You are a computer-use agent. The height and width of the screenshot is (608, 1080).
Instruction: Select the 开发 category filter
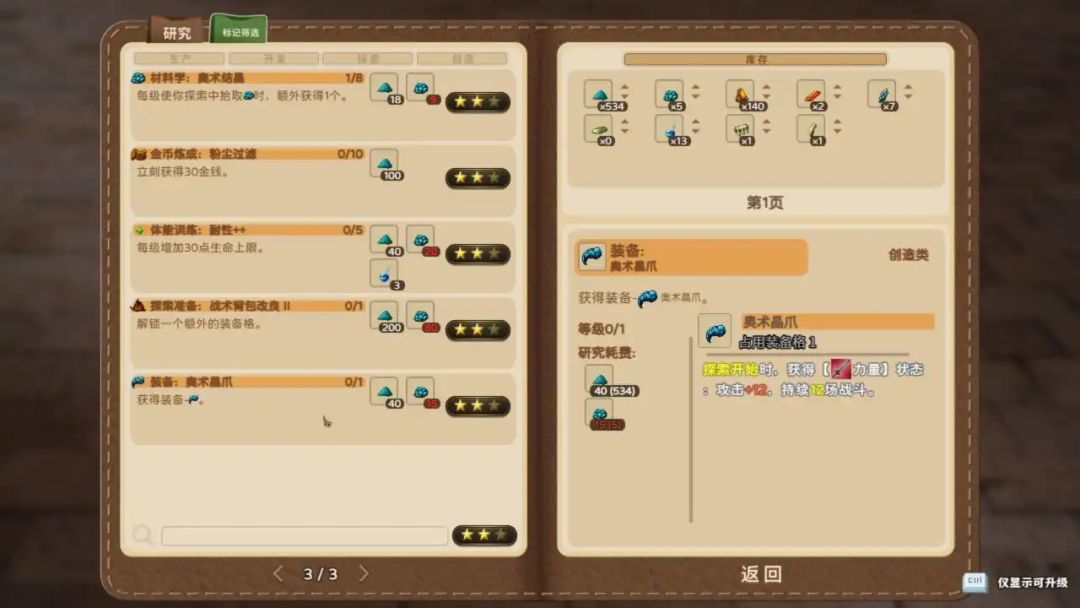274,59
